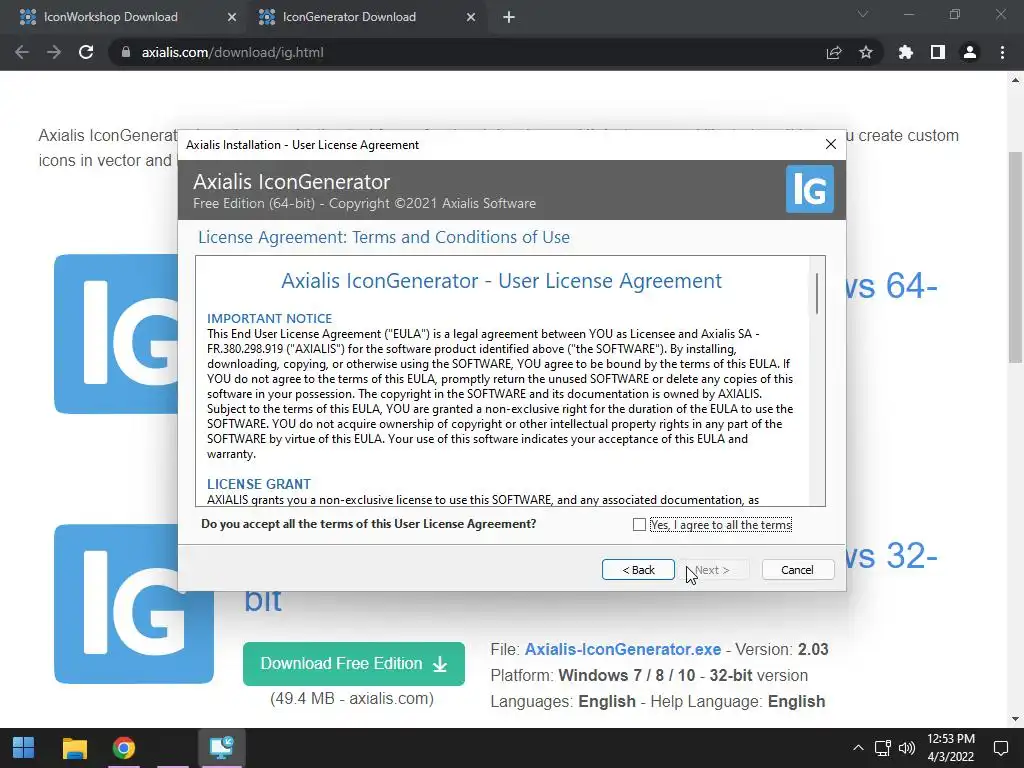Open a new browser tab
This screenshot has width=1024, height=768.
tap(509, 18)
